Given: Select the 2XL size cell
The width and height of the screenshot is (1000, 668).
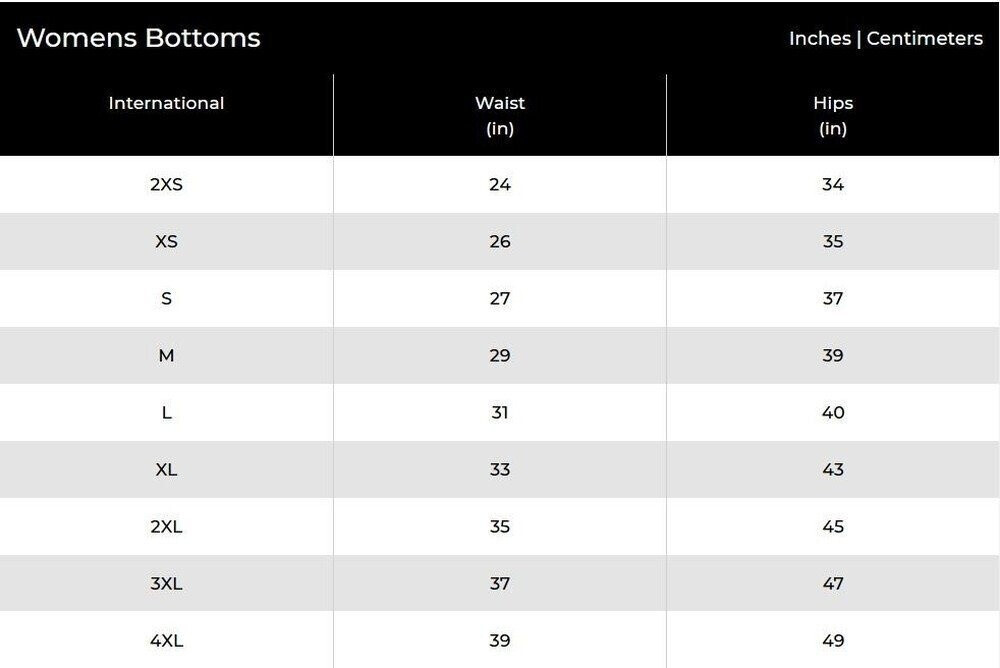Looking at the screenshot, I should click(x=166, y=526).
